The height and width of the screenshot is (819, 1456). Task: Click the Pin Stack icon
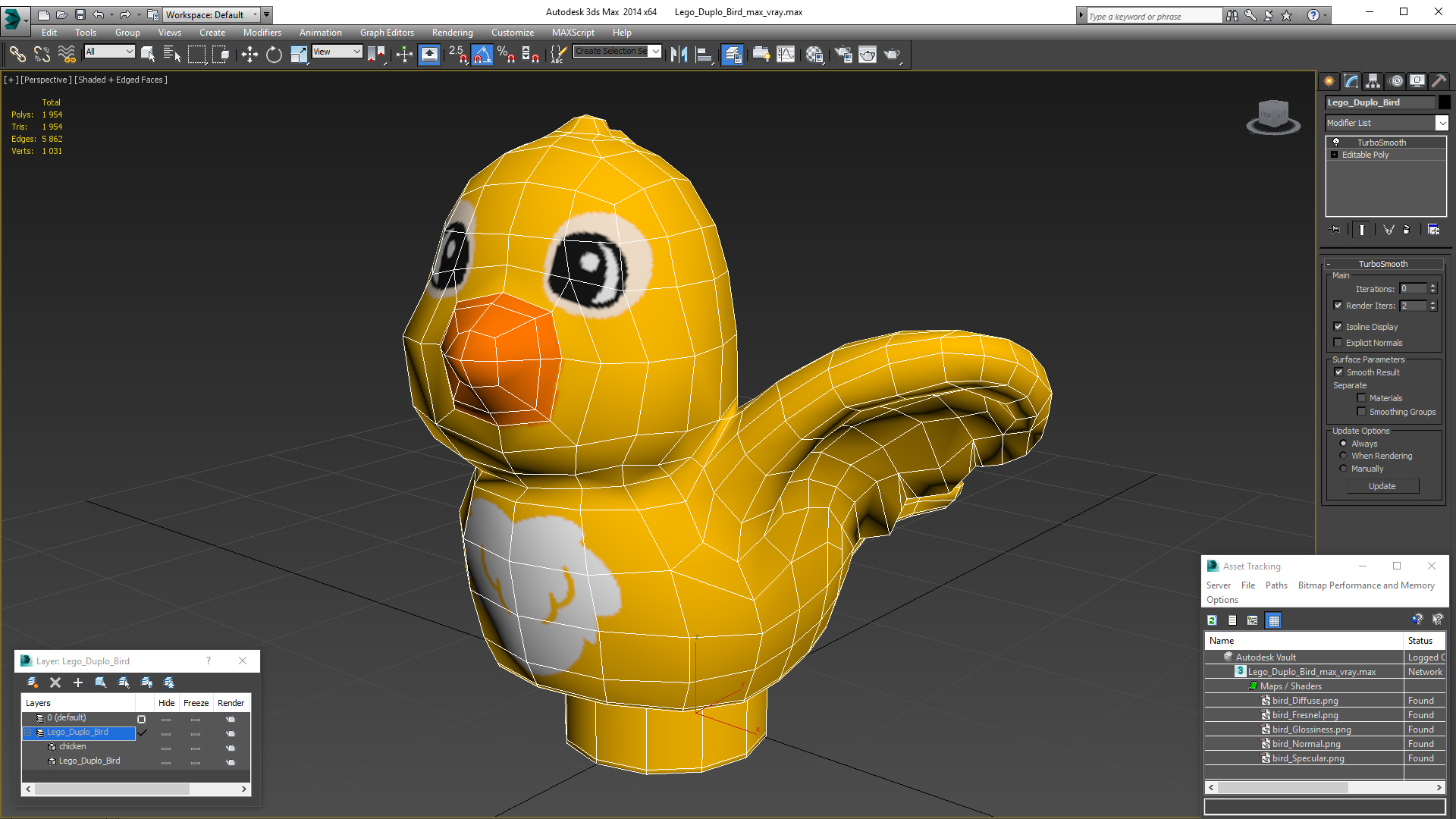1335,230
